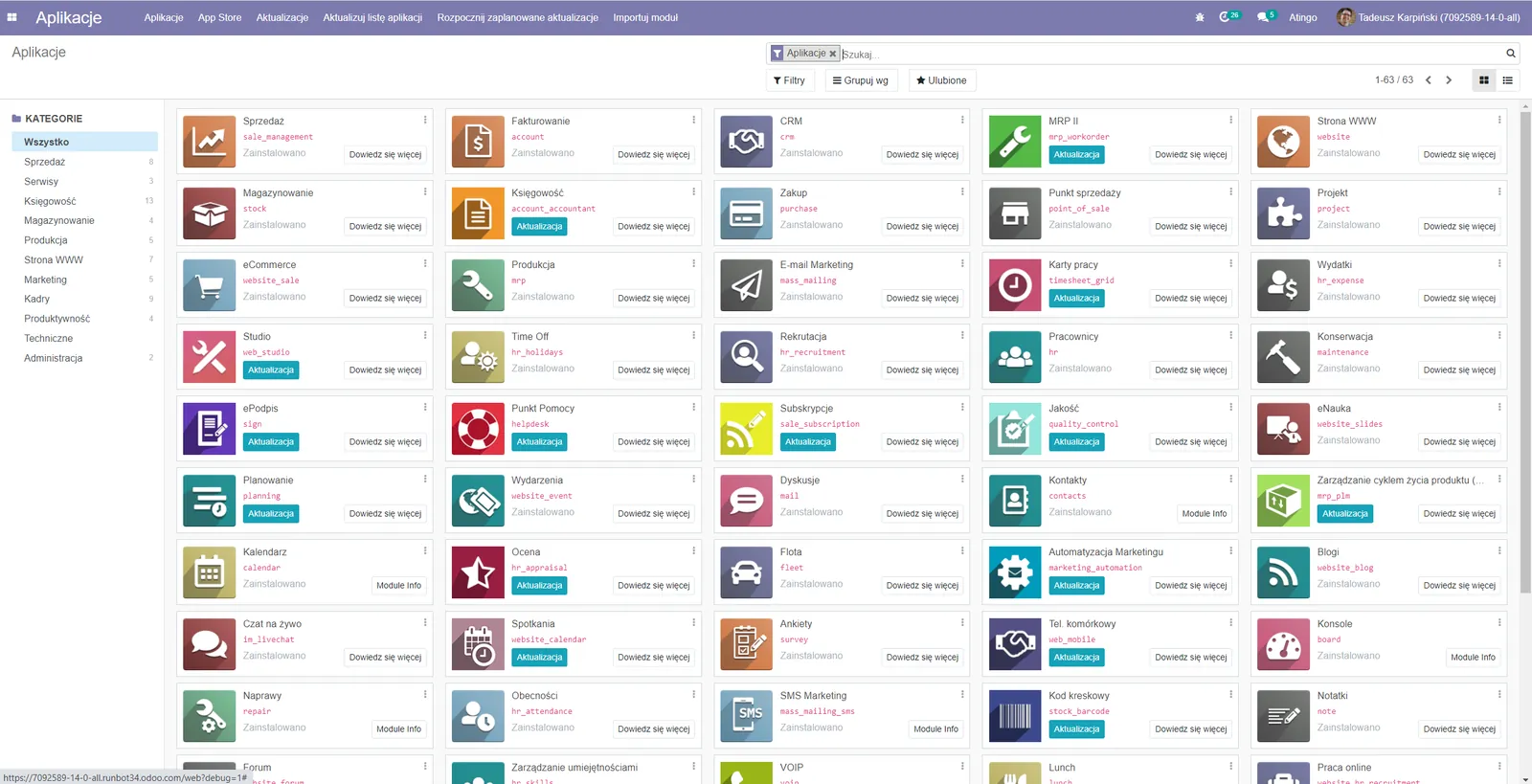The width and height of the screenshot is (1532, 784).
Task: Click the MRP II wrench icon
Action: point(1015,142)
